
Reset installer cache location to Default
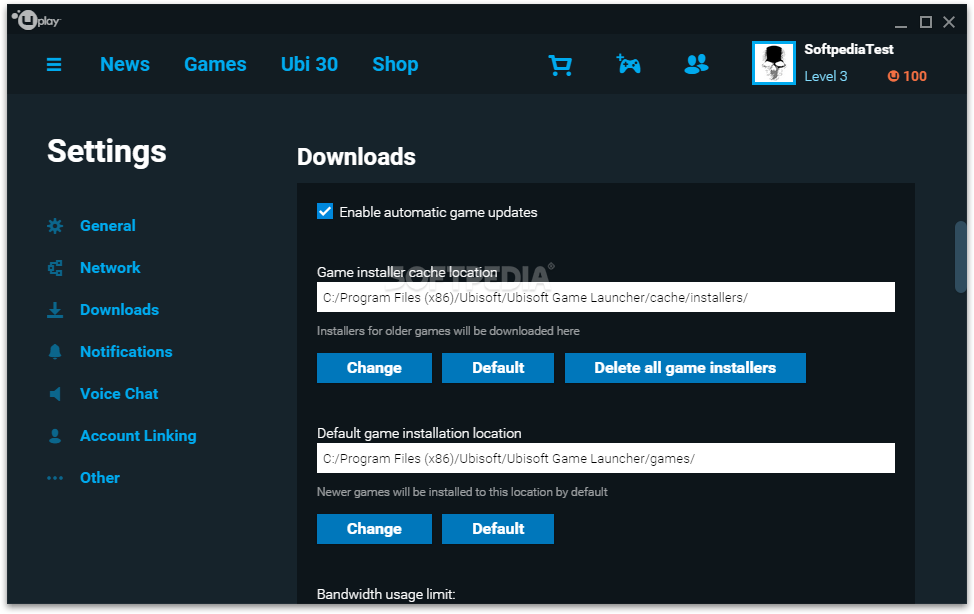click(498, 368)
